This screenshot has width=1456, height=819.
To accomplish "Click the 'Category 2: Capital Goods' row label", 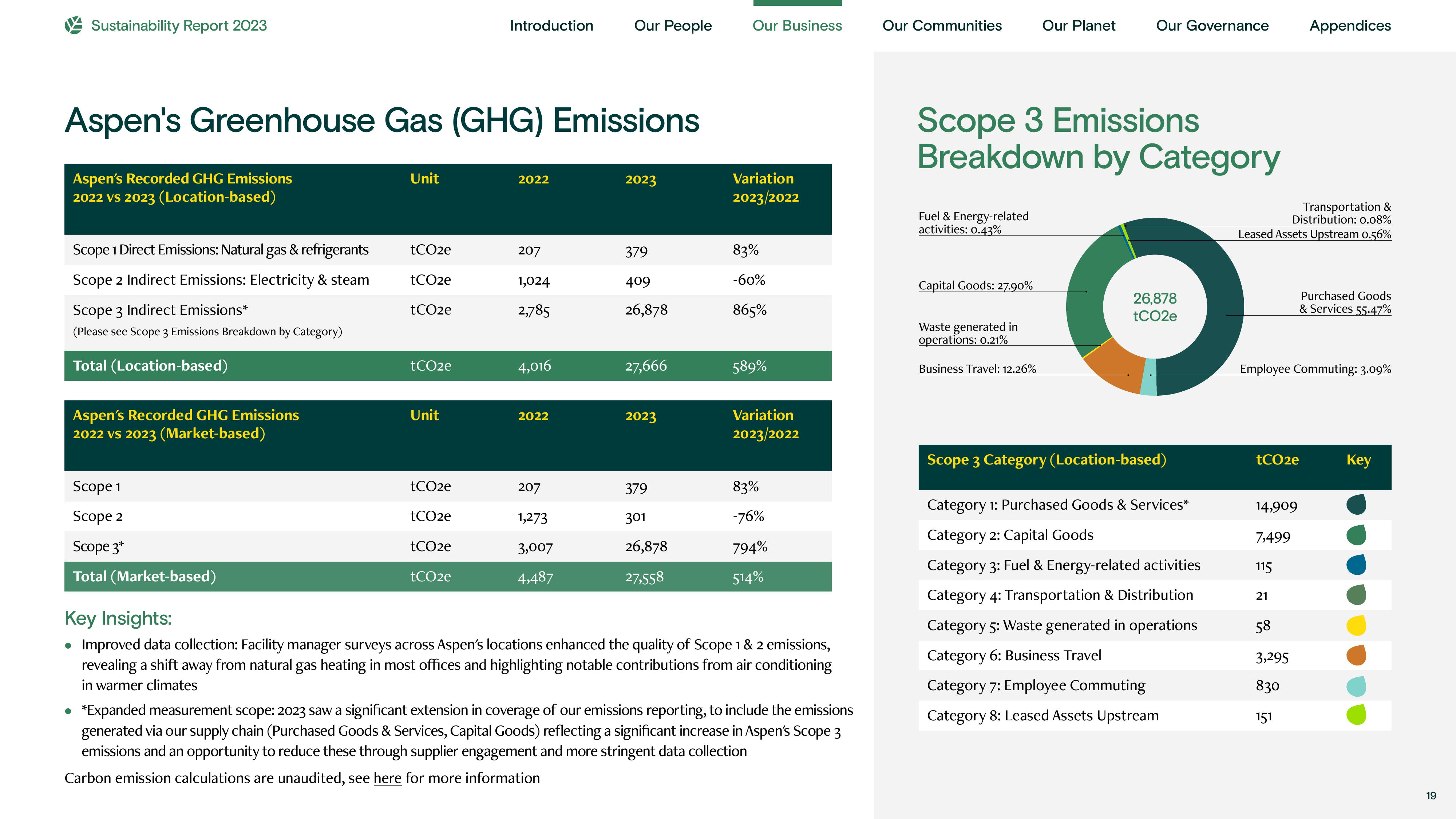I will point(1010,535).
